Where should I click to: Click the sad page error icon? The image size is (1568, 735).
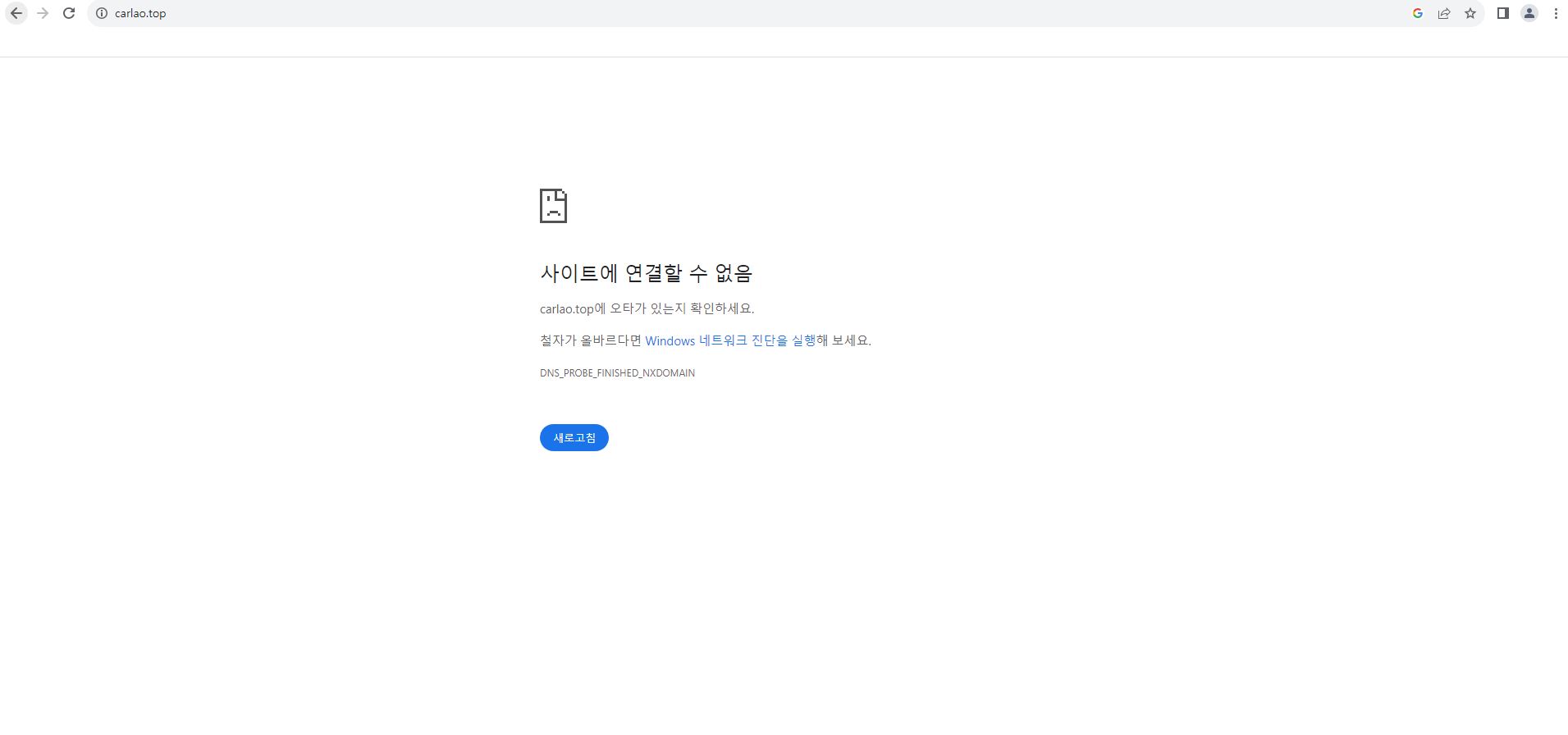(553, 206)
